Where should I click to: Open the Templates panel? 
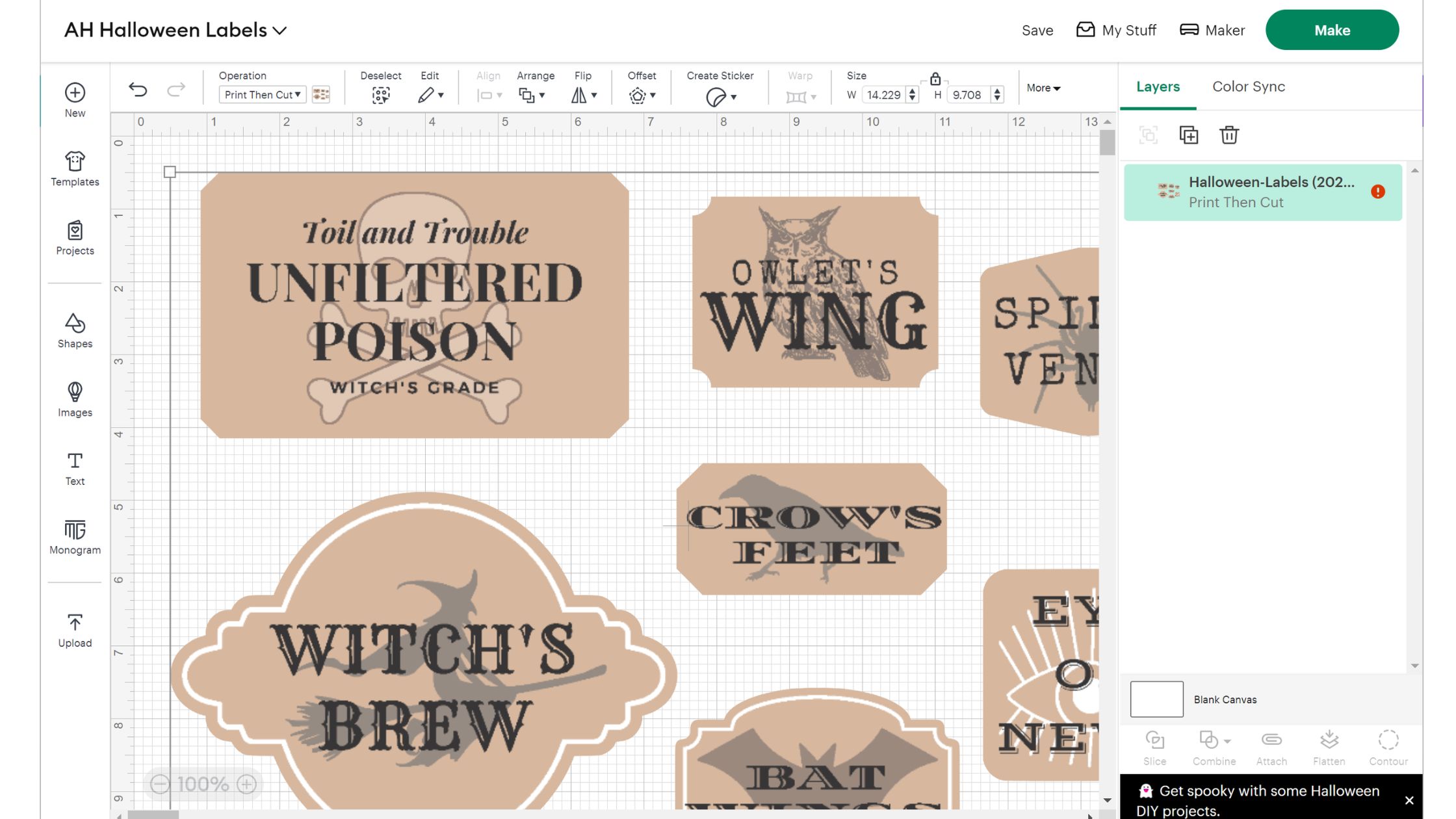[x=75, y=168]
